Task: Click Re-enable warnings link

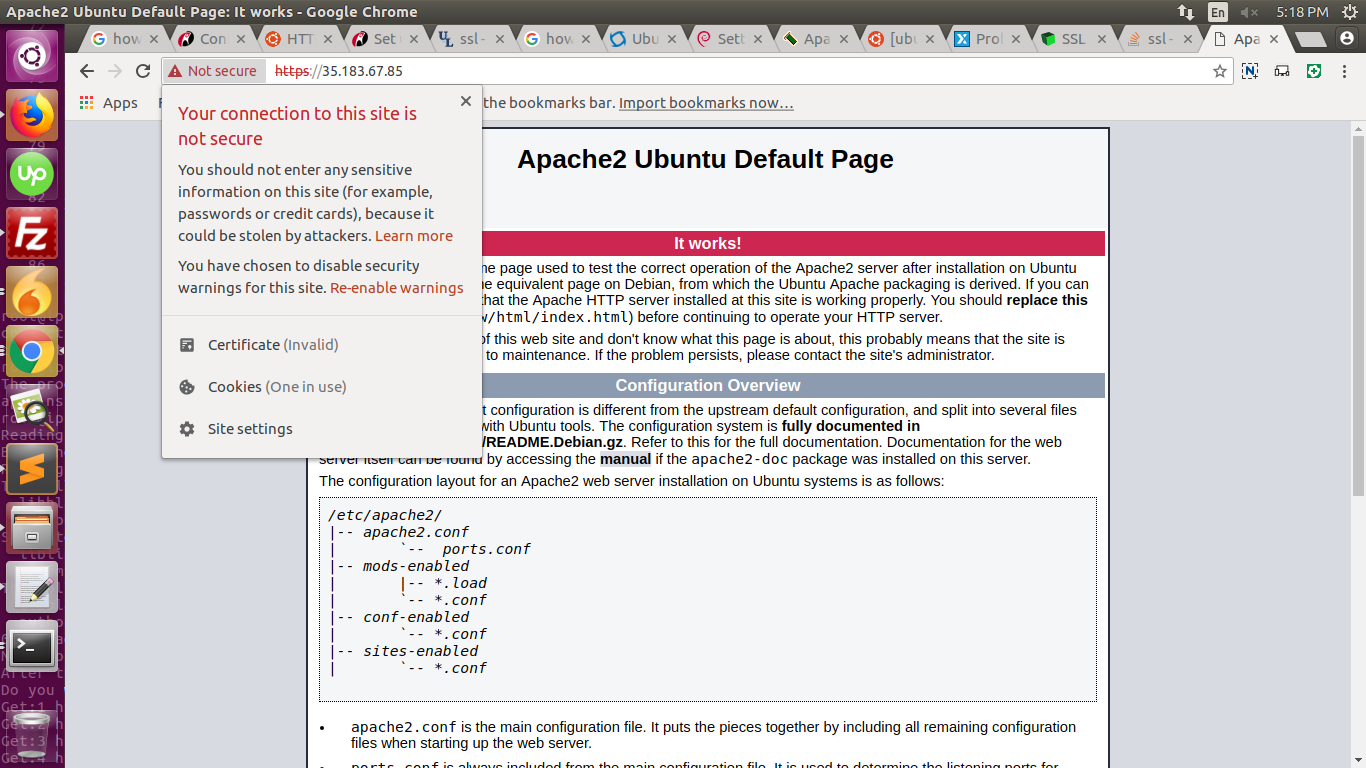Action: coord(396,288)
